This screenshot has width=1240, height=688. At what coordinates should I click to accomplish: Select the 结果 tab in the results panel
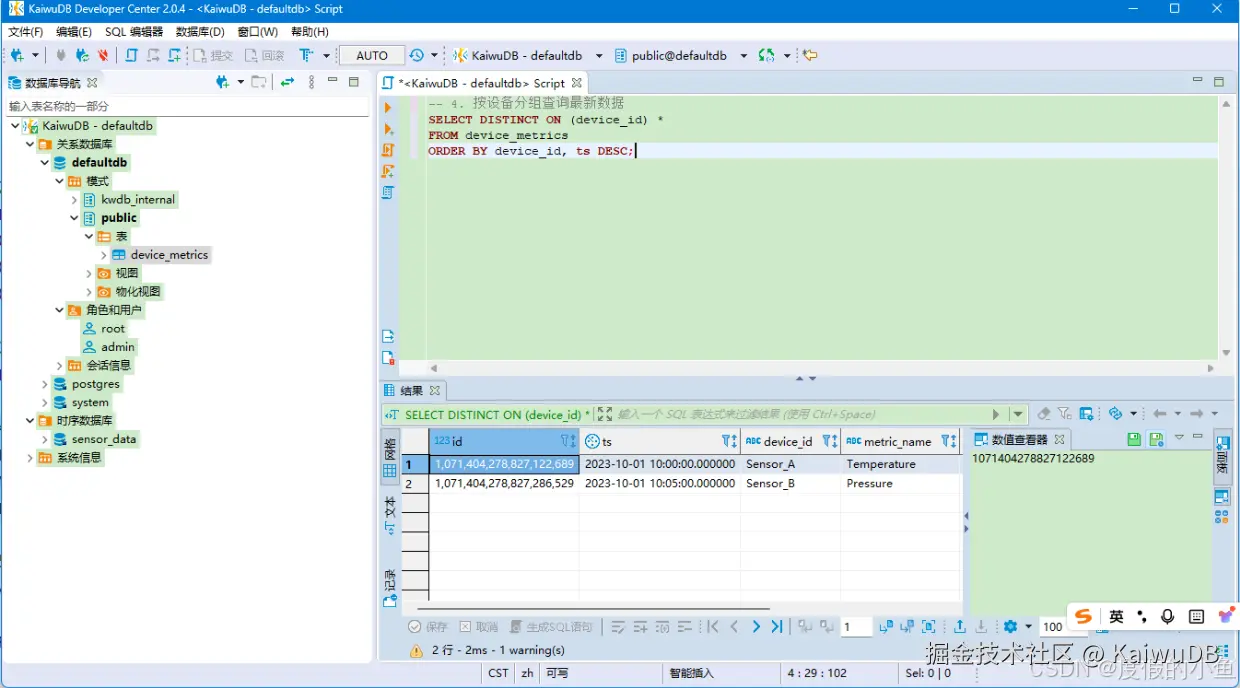tap(412, 391)
